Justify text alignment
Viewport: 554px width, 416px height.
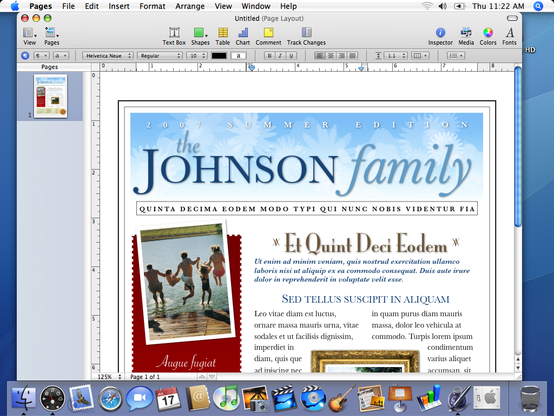353,55
